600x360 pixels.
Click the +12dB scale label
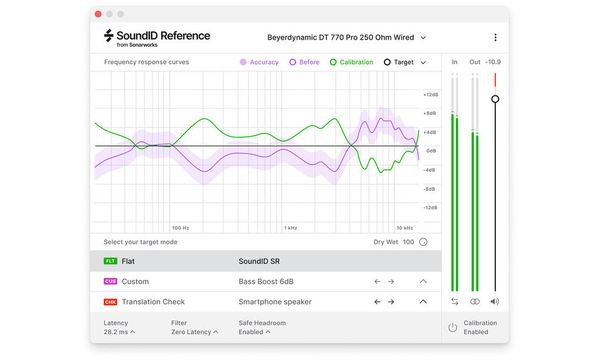pyautogui.click(x=430, y=94)
